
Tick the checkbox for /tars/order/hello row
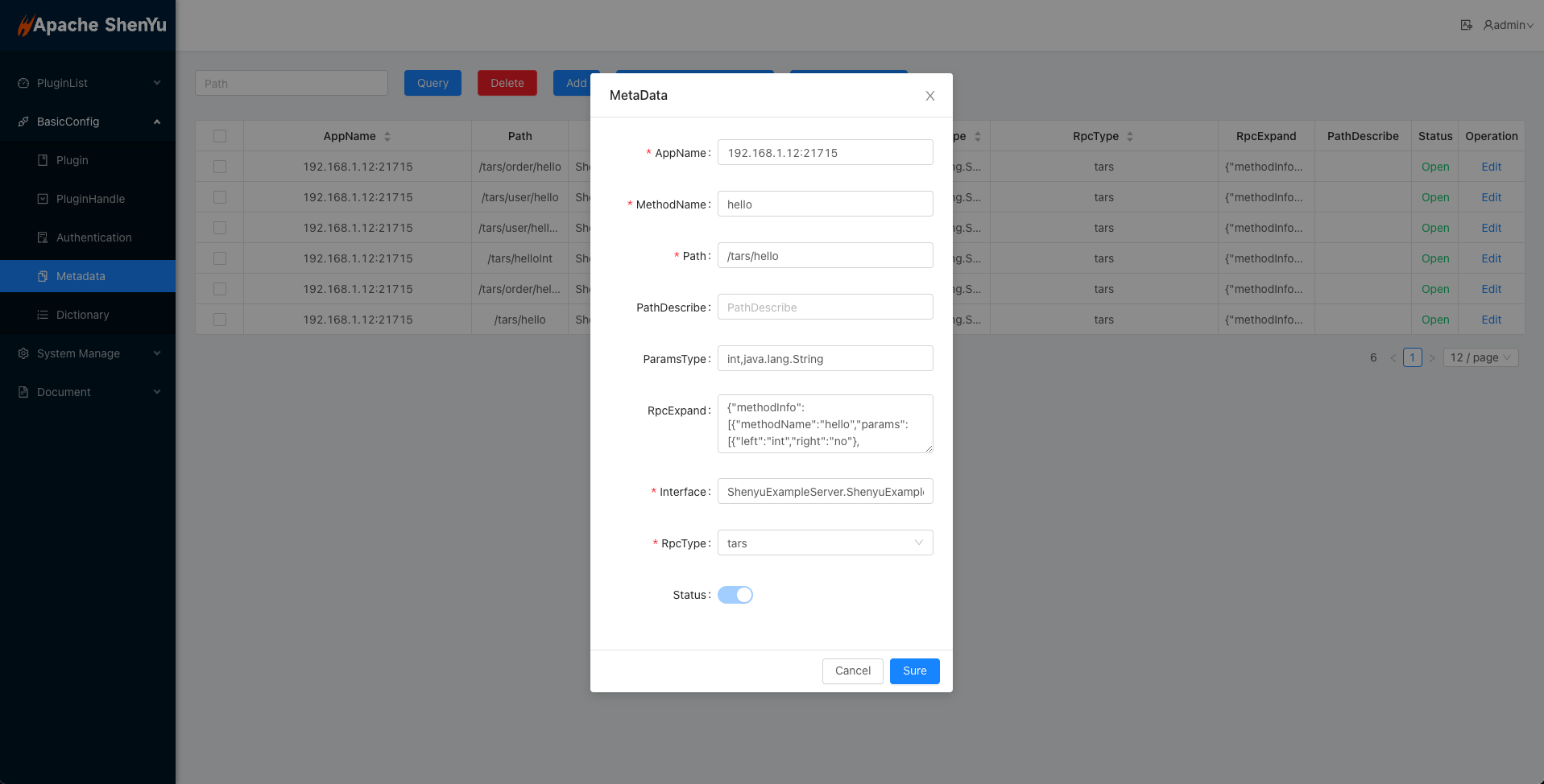[x=220, y=167]
